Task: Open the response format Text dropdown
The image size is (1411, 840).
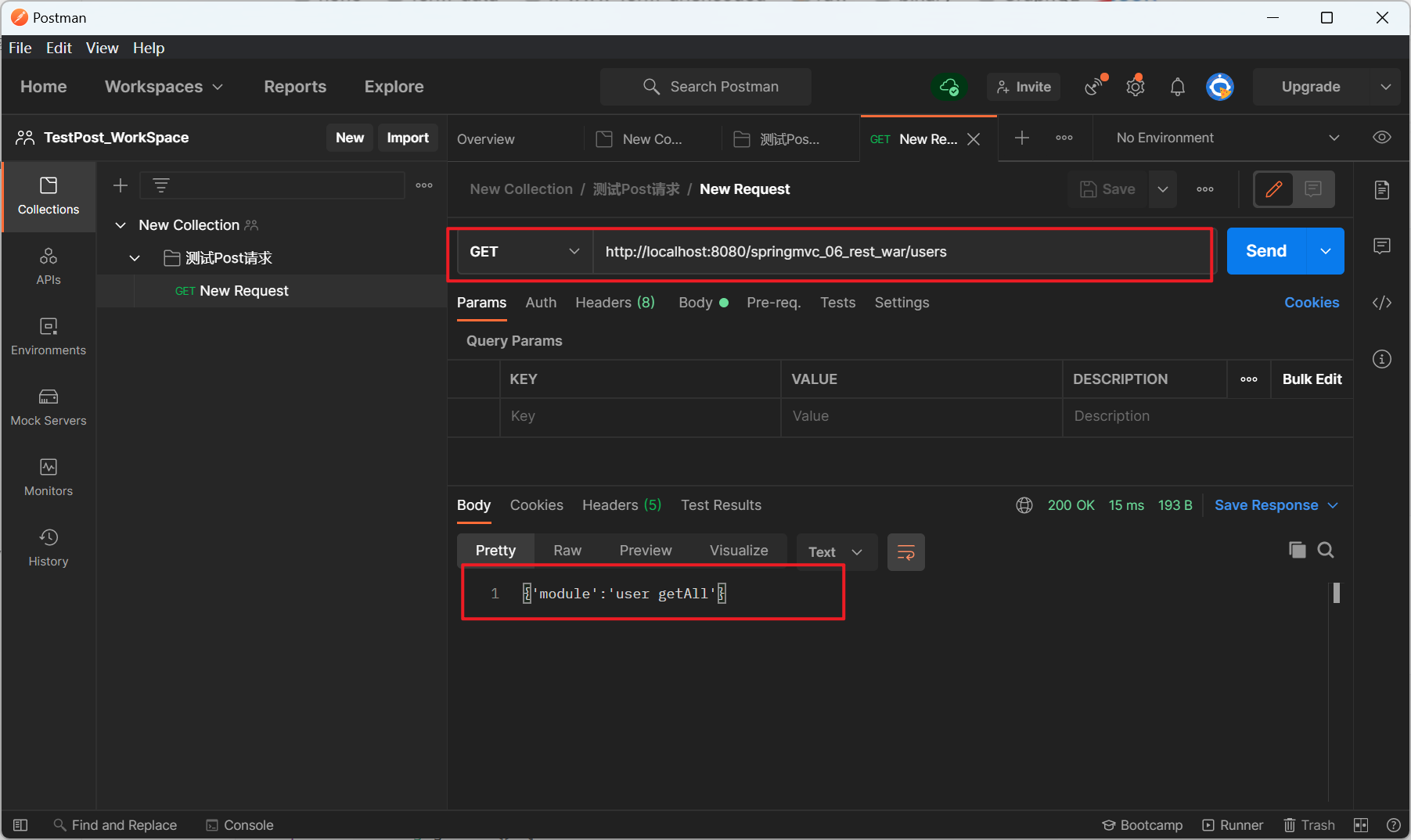Action: click(836, 552)
